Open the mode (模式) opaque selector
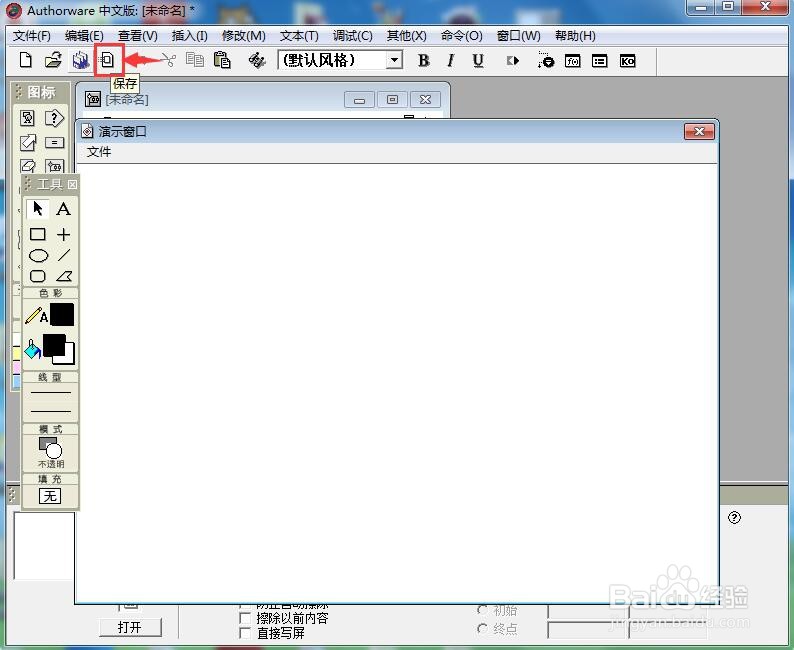 50,452
